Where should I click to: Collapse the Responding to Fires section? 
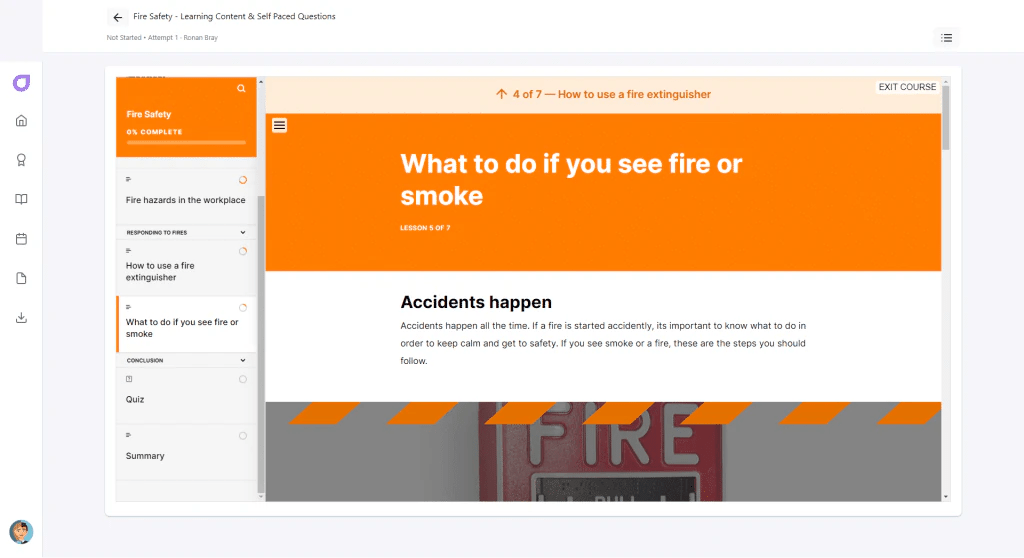[243, 233]
